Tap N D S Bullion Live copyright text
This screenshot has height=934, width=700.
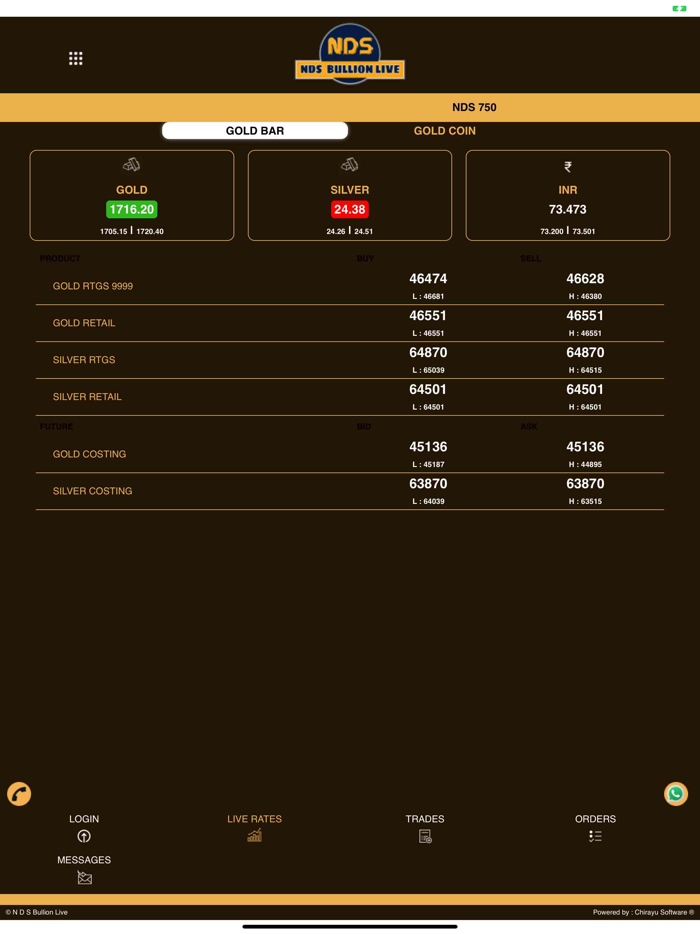point(36,912)
